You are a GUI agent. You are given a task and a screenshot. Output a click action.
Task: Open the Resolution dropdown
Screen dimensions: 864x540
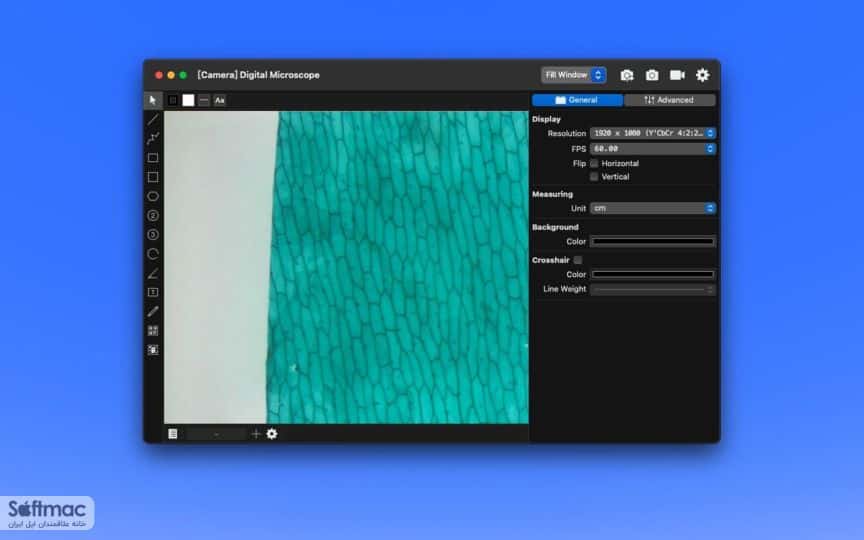click(x=653, y=133)
